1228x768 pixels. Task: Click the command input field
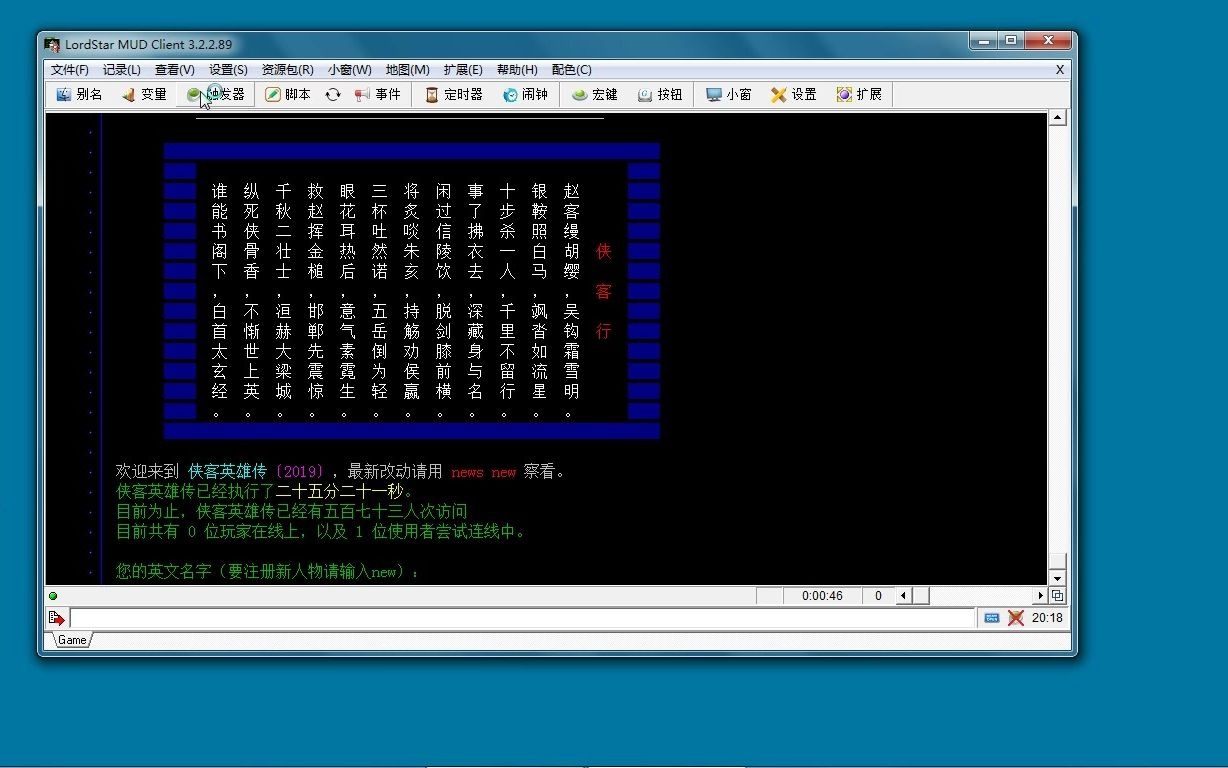523,618
